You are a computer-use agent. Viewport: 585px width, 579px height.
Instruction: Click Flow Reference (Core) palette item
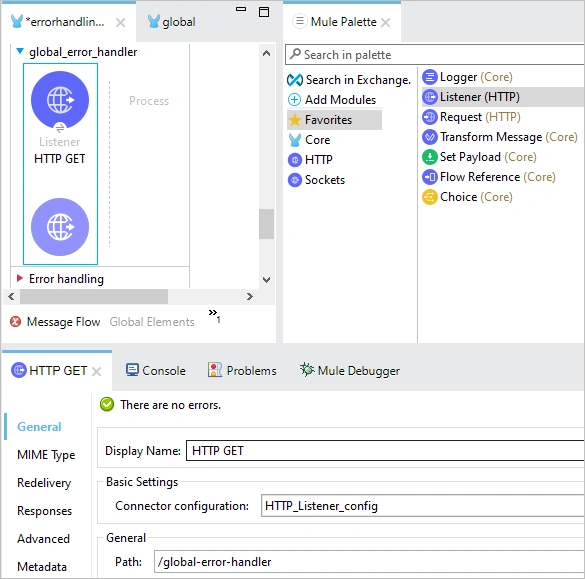click(489, 177)
